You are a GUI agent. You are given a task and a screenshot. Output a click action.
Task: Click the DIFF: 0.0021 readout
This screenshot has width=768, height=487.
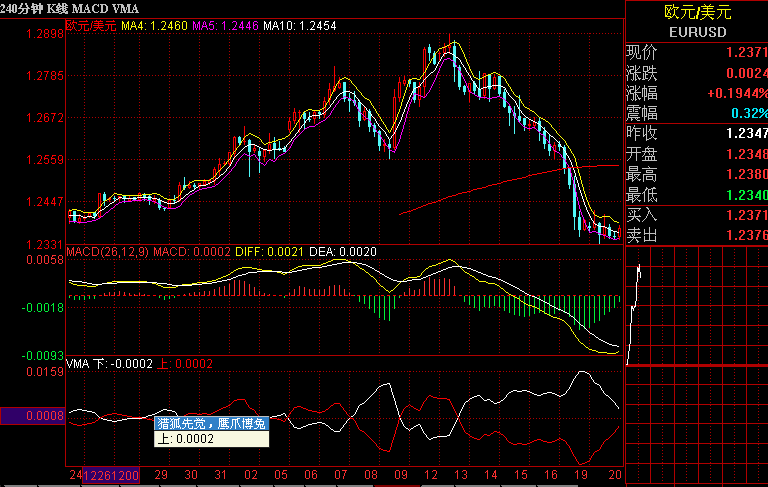pos(269,252)
